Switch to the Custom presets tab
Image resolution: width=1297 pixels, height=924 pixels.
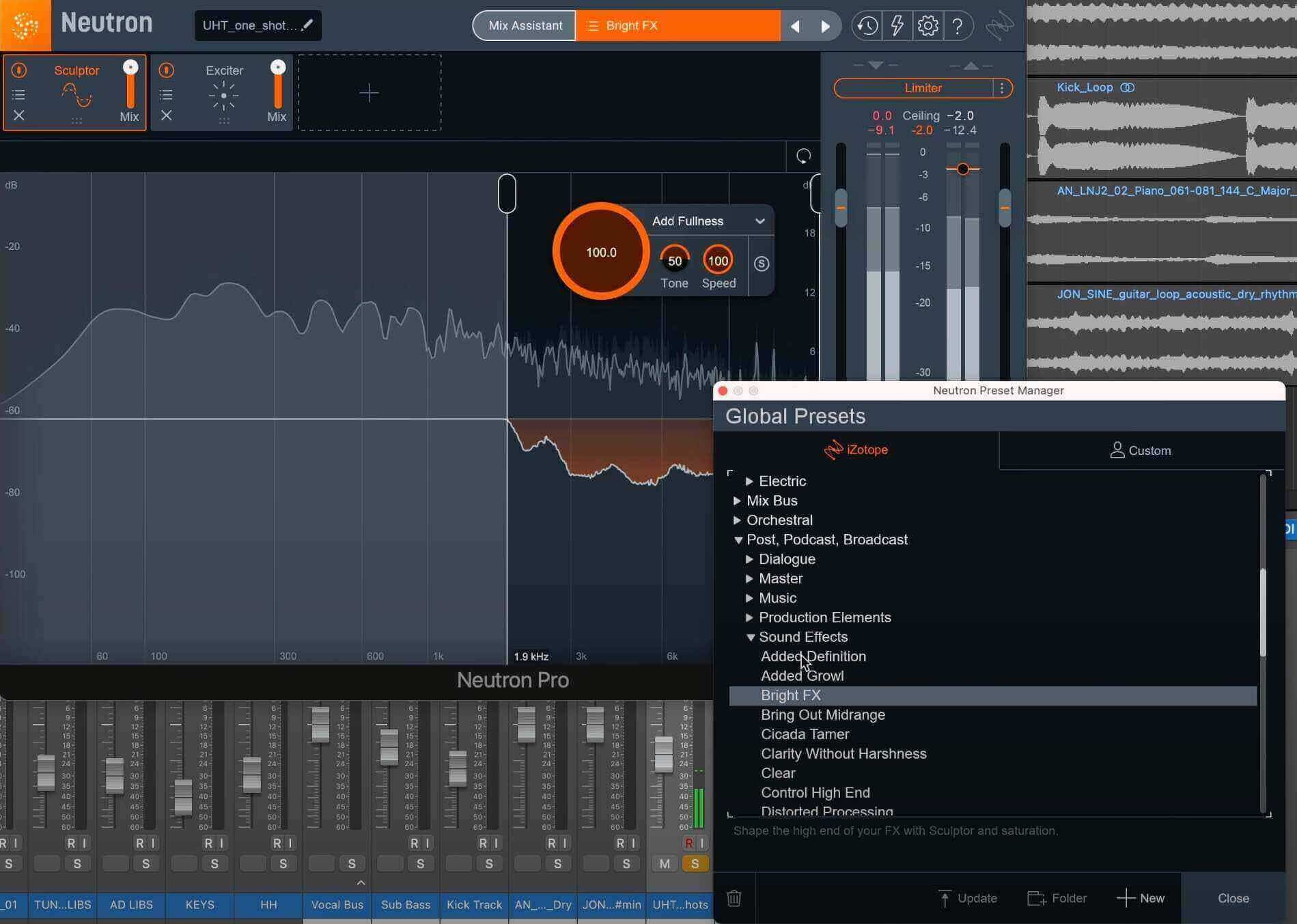click(x=1141, y=450)
